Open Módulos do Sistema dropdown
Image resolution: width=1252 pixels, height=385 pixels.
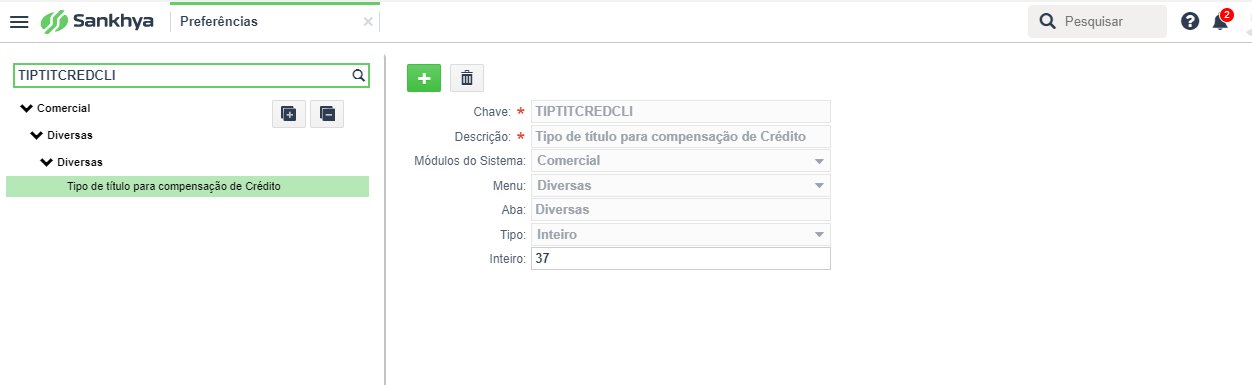681,160
